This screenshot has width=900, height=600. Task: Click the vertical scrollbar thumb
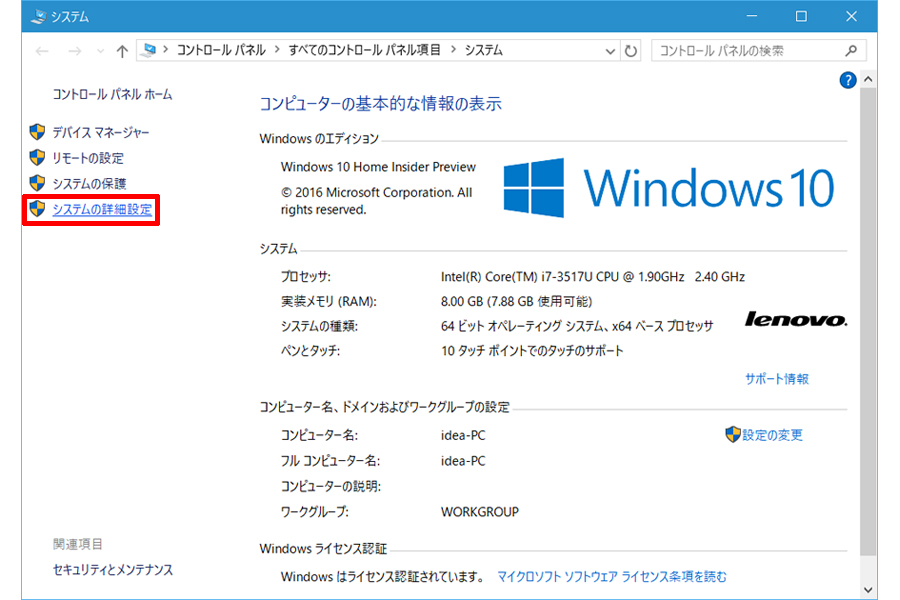tap(868, 322)
